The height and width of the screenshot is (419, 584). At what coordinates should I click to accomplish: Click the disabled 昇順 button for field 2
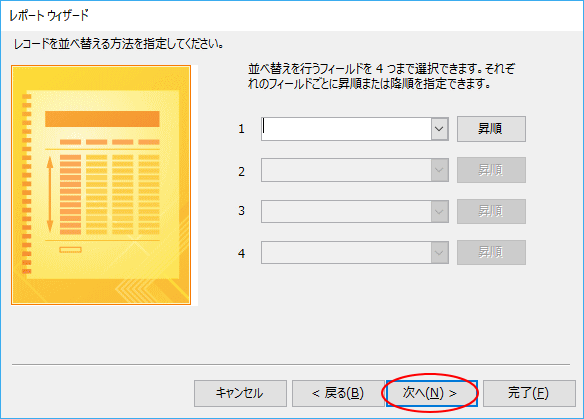pyautogui.click(x=491, y=170)
